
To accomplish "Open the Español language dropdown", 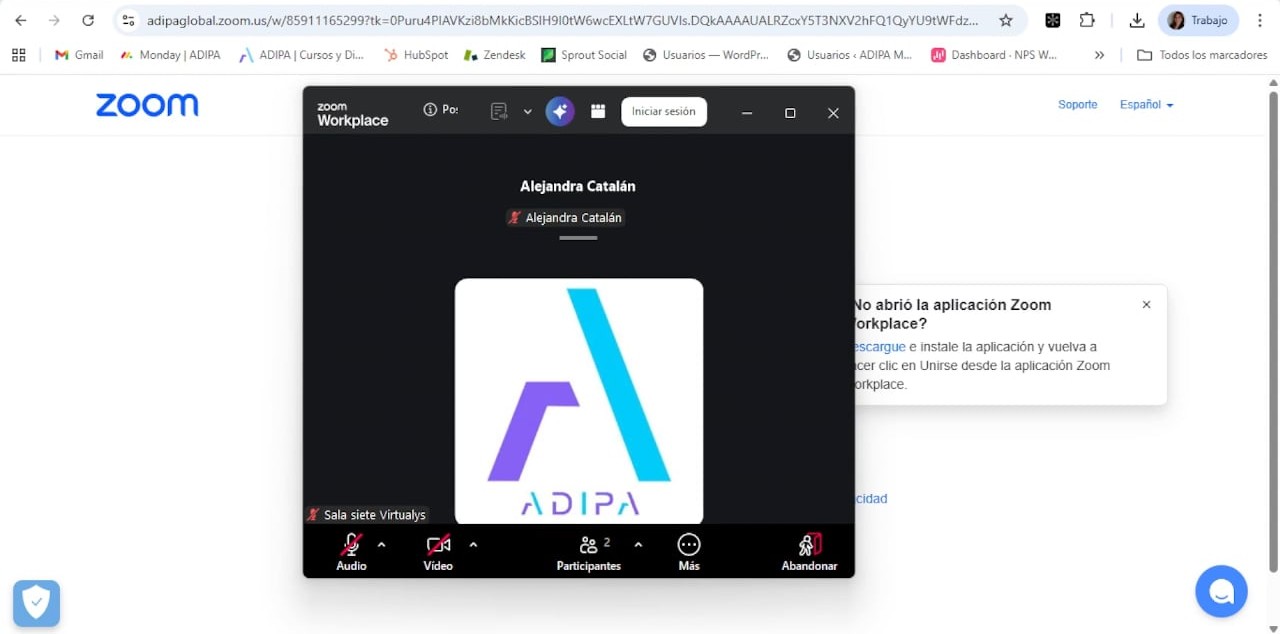I will click(x=1146, y=104).
